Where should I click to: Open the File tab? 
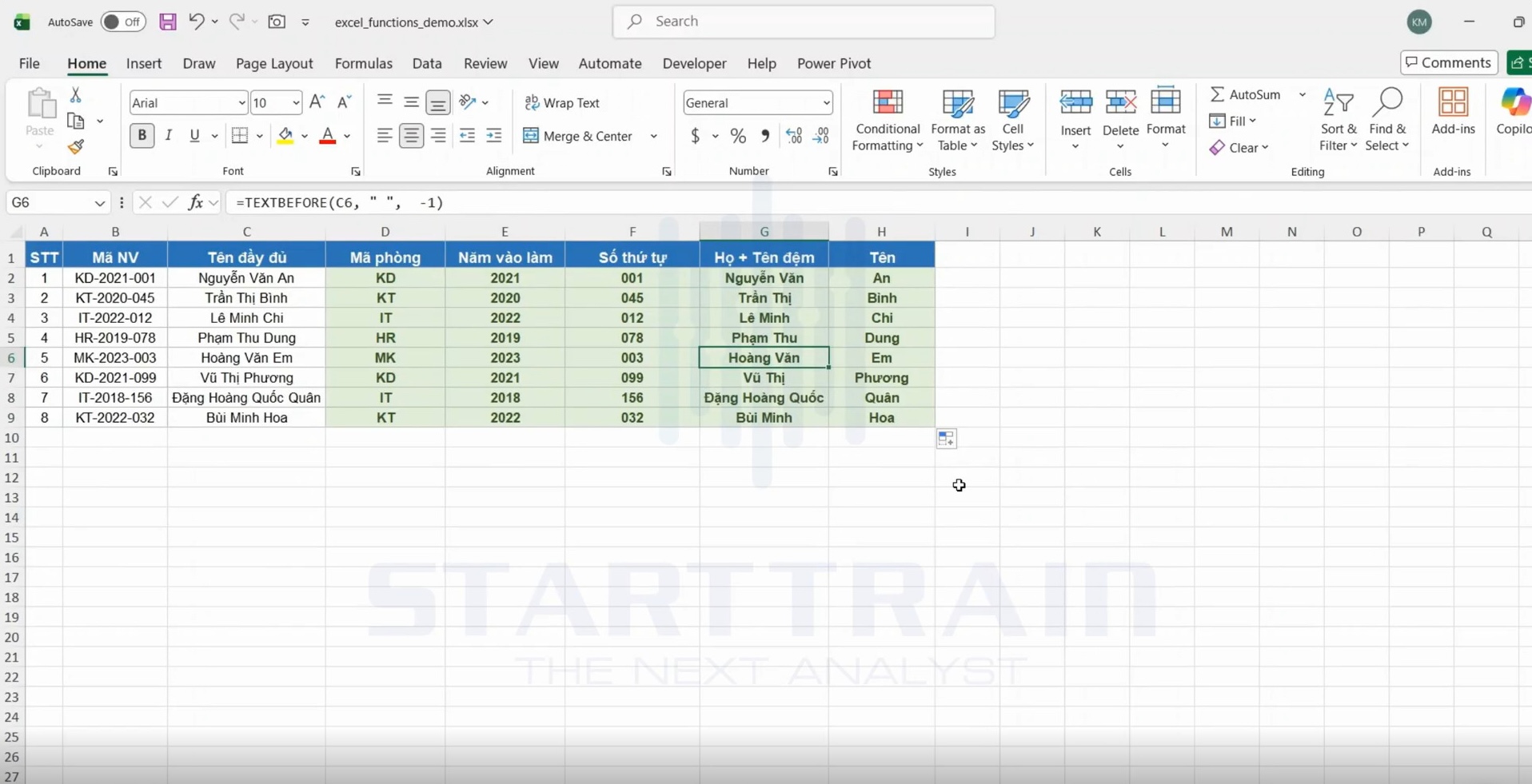coord(30,63)
